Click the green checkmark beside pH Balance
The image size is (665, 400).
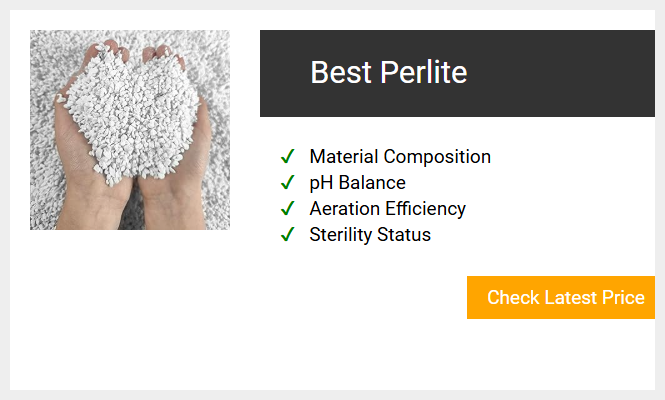point(288,182)
